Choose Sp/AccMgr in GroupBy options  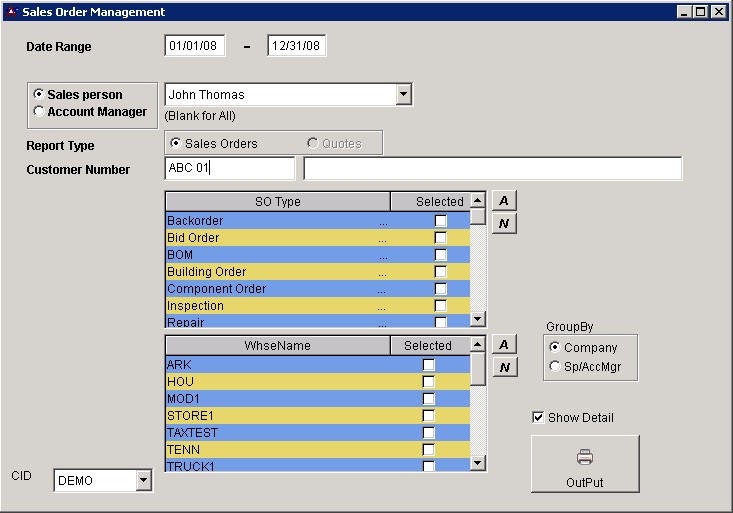555,367
